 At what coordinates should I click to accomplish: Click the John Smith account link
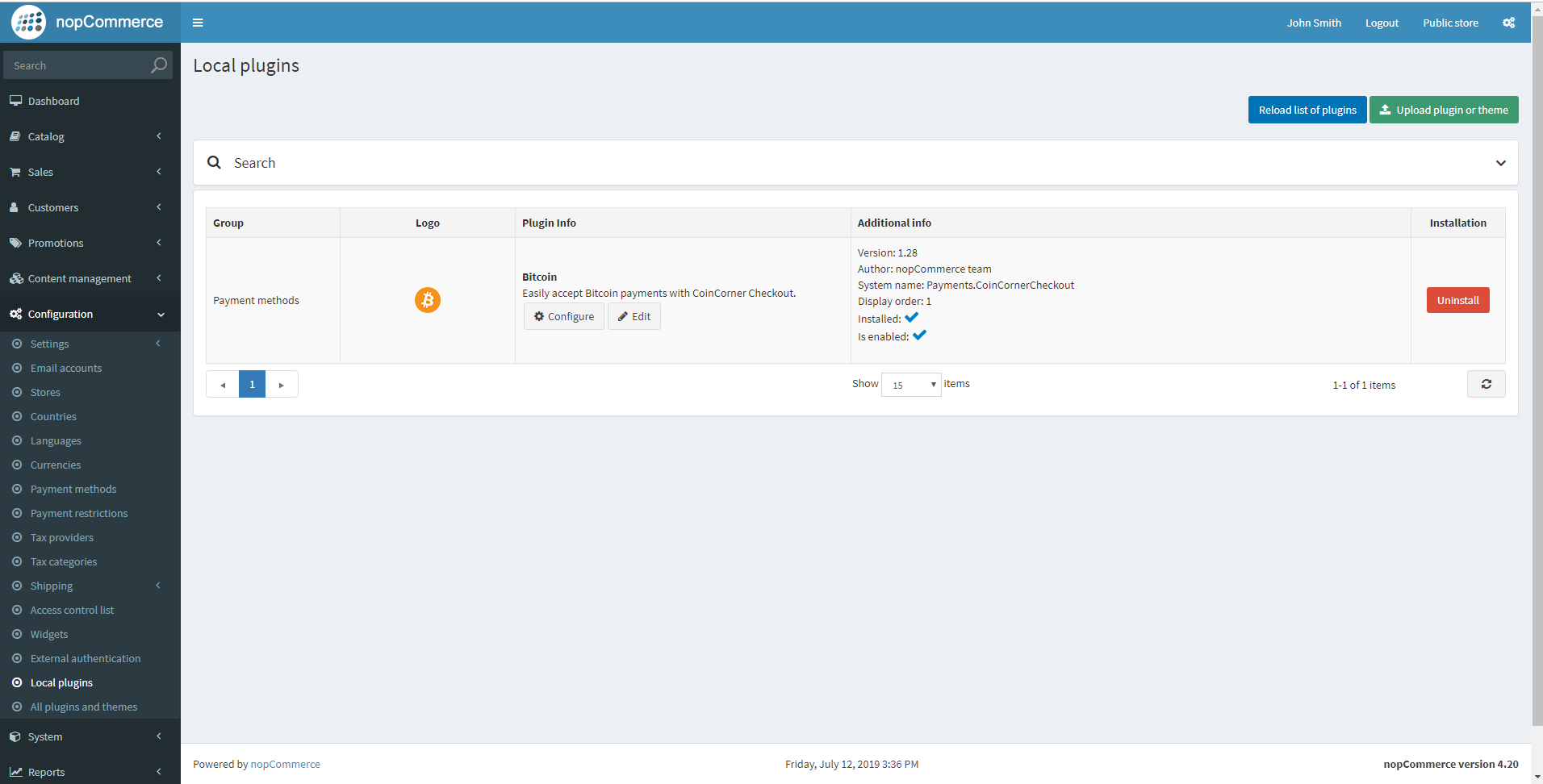[1314, 23]
